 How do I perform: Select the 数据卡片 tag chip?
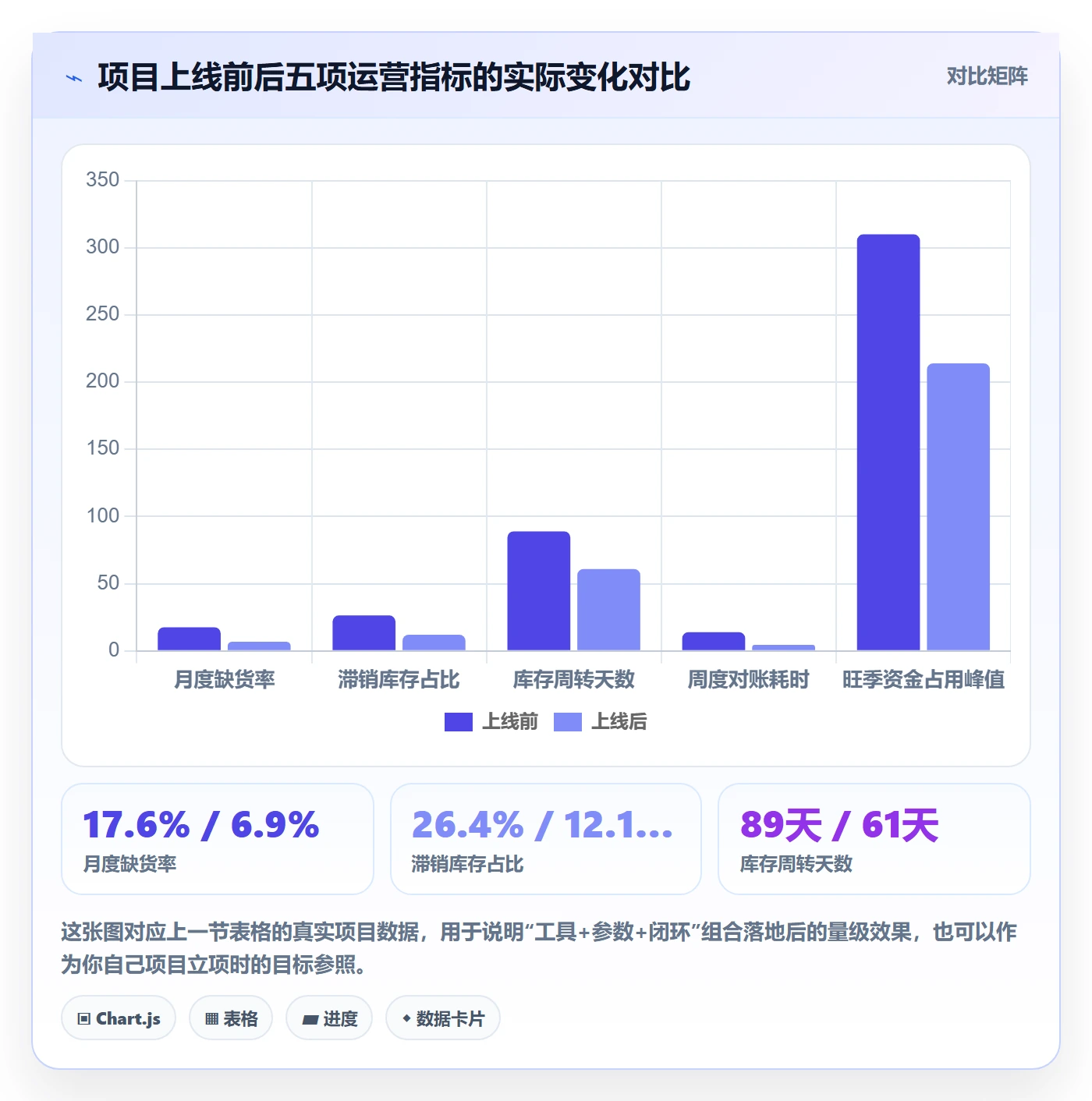(443, 1018)
